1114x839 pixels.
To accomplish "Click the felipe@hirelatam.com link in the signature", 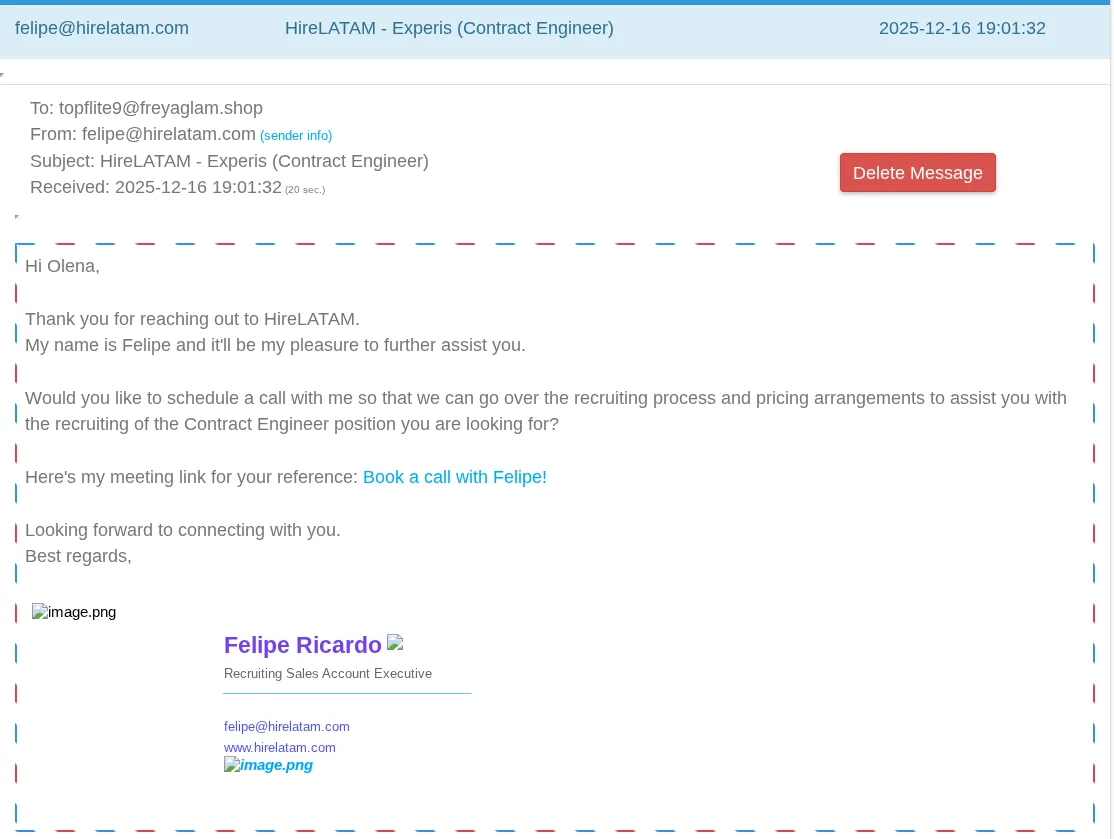I will (x=286, y=726).
